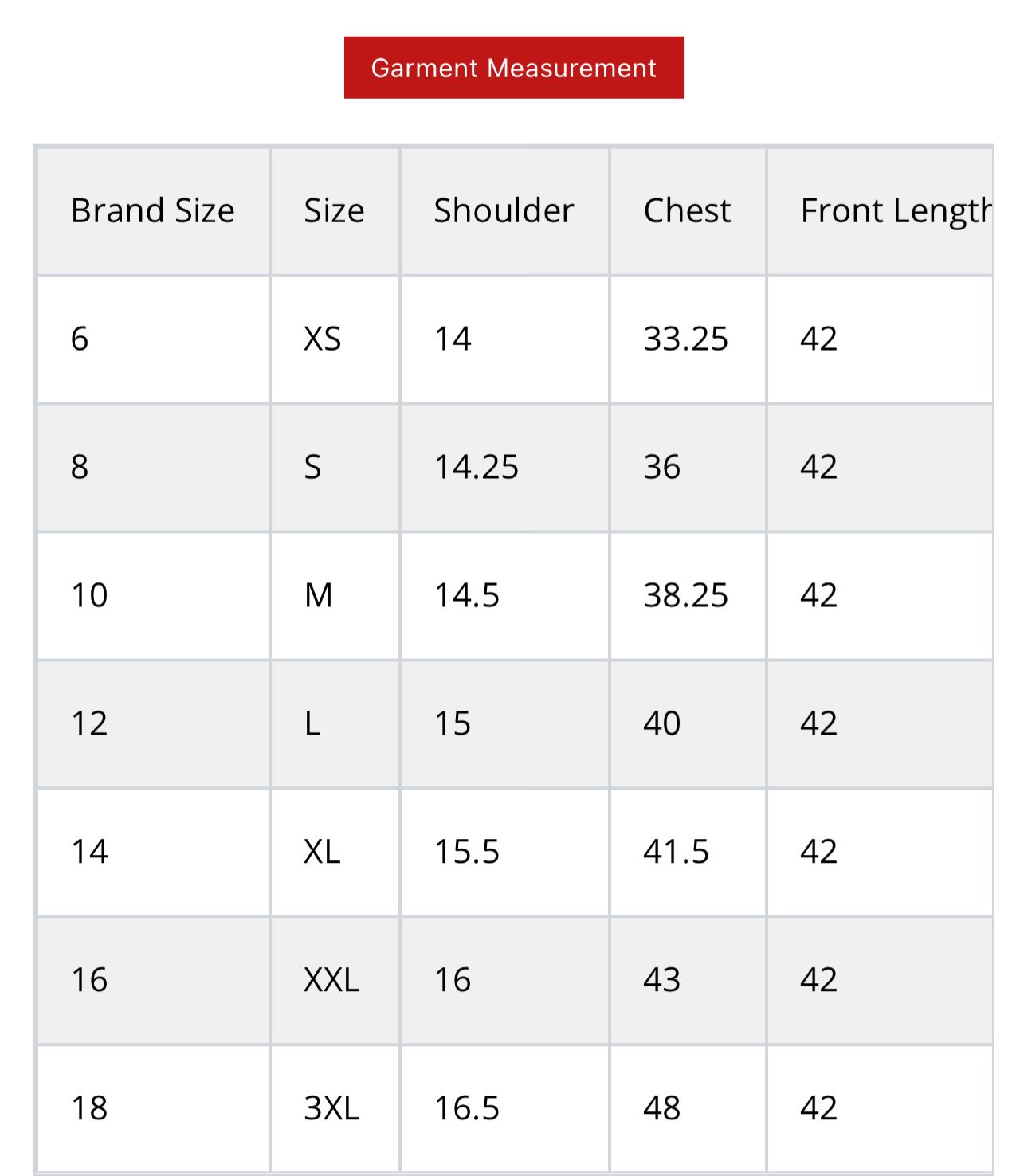Select brand size 18 cell
The image size is (1016, 1176).
click(x=89, y=1109)
